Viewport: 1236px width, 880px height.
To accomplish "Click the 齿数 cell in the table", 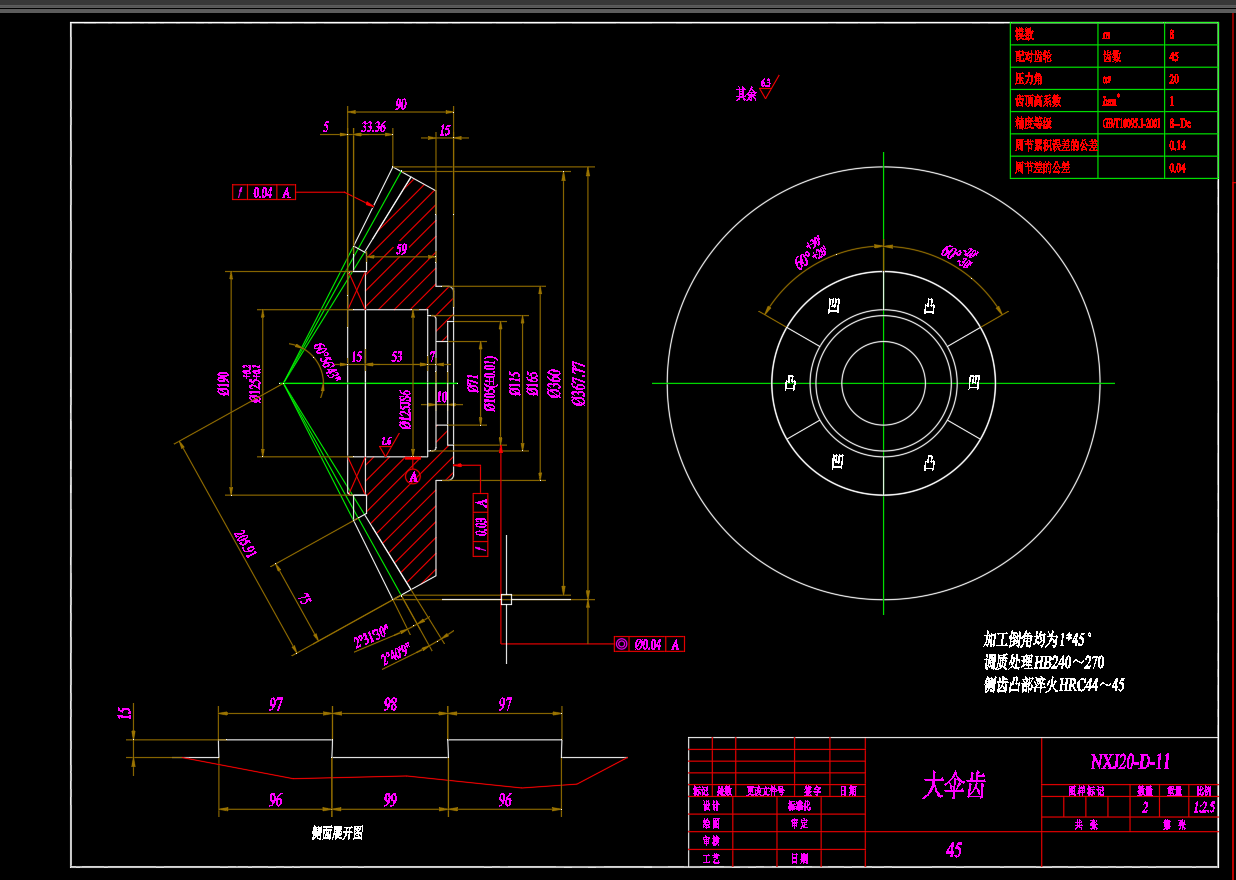I will coord(1112,56).
